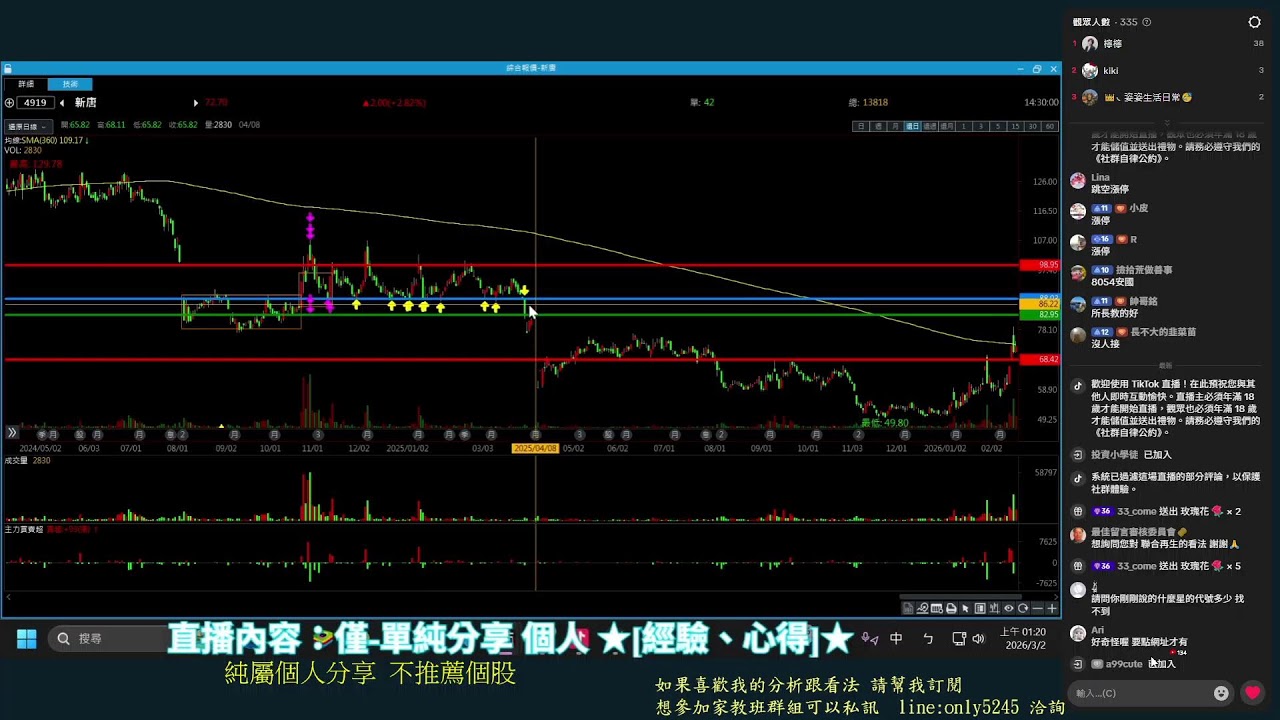Image resolution: width=1280 pixels, height=720 pixels.
Task: Click Ari's chat message
Action: [x=1139, y=642]
